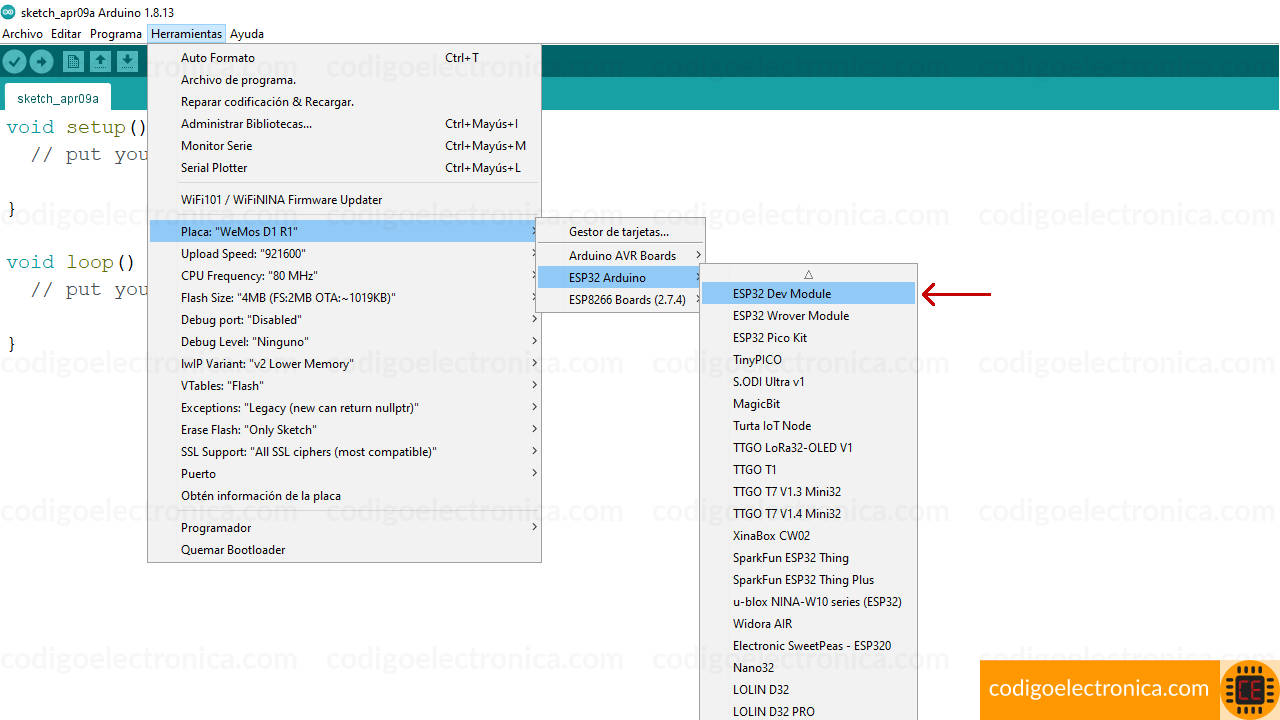Expand Flash Size: "4MB" submenu
The image size is (1280, 720).
pyautogui.click(x=344, y=298)
